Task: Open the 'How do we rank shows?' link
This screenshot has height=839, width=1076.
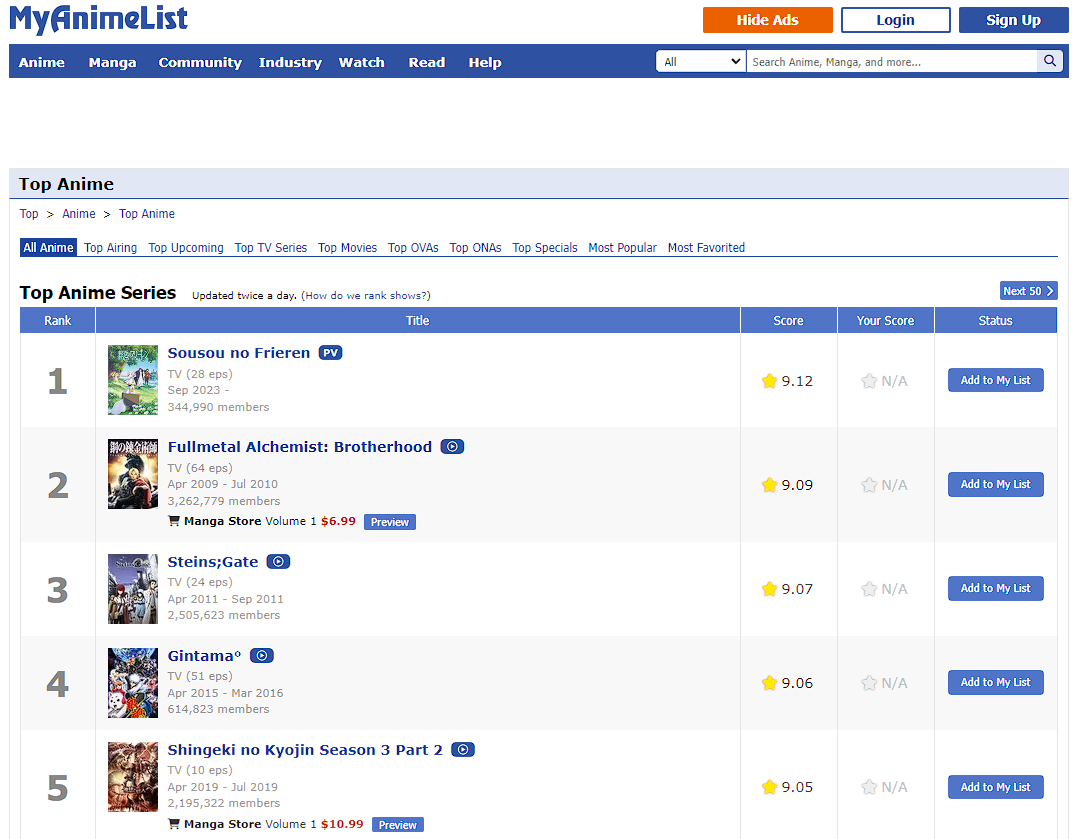Action: tap(365, 293)
